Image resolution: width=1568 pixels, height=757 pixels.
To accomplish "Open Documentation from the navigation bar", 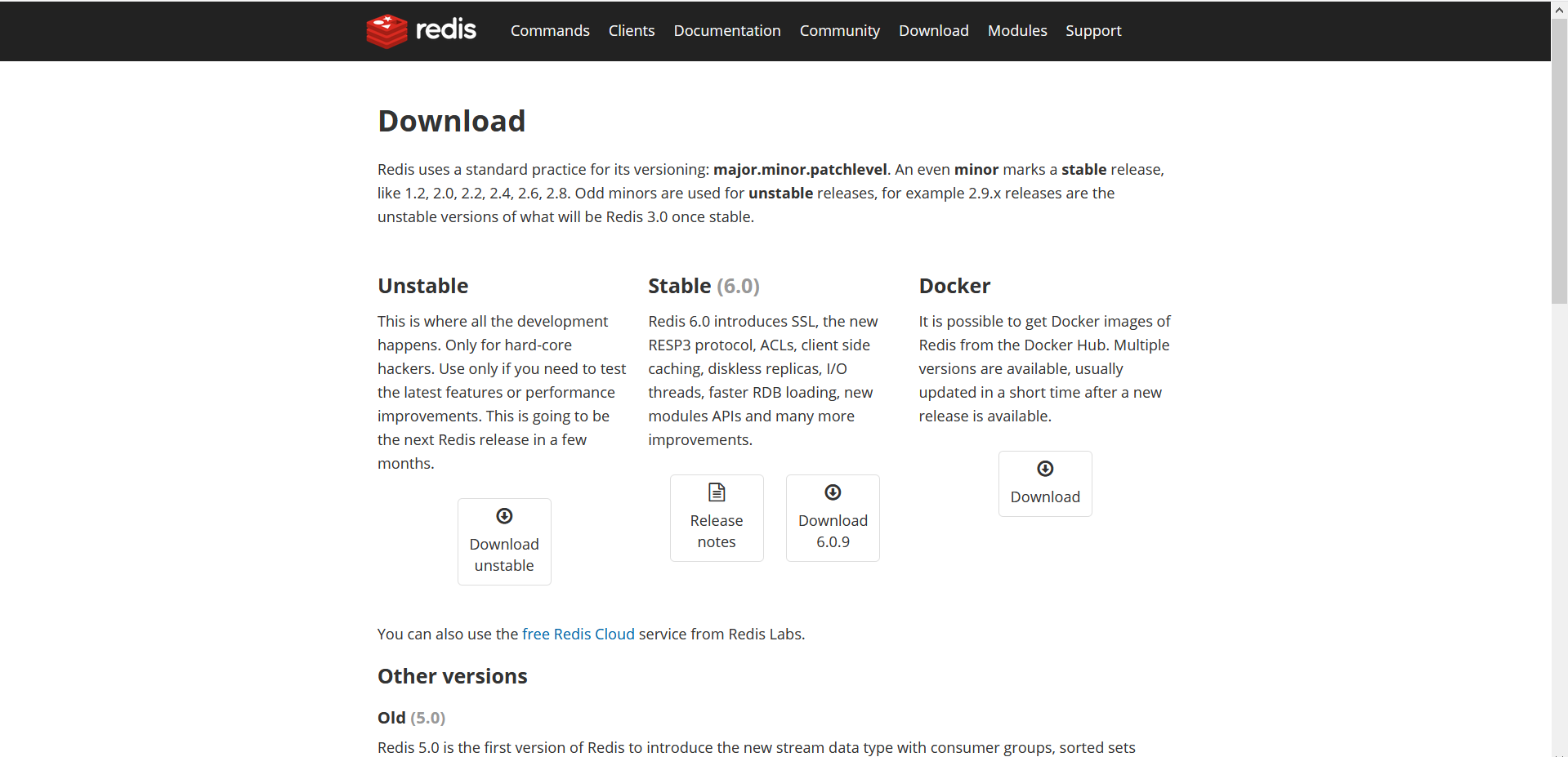I will (x=727, y=31).
